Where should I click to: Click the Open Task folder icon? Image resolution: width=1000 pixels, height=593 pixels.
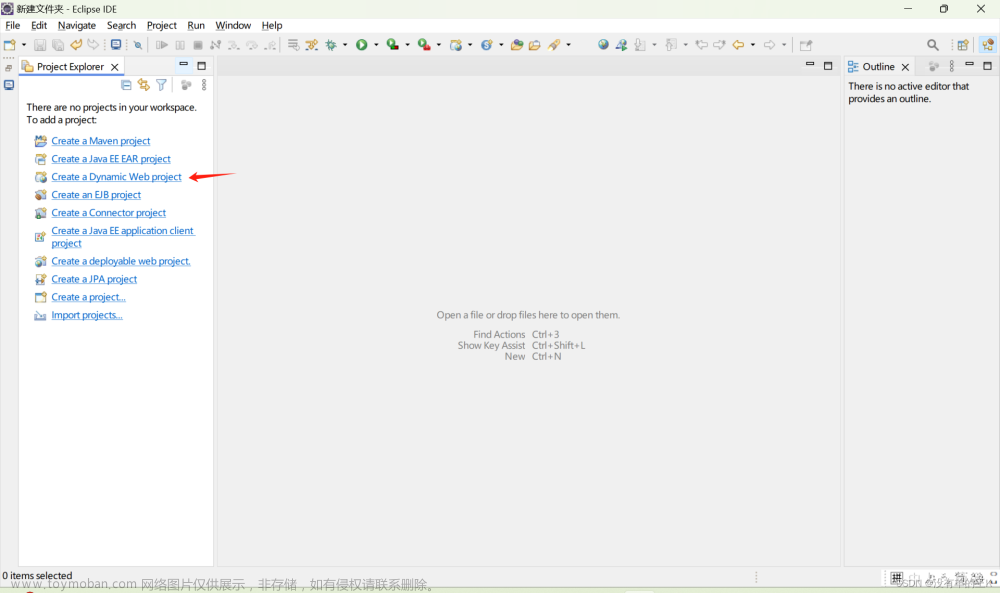tap(535, 45)
